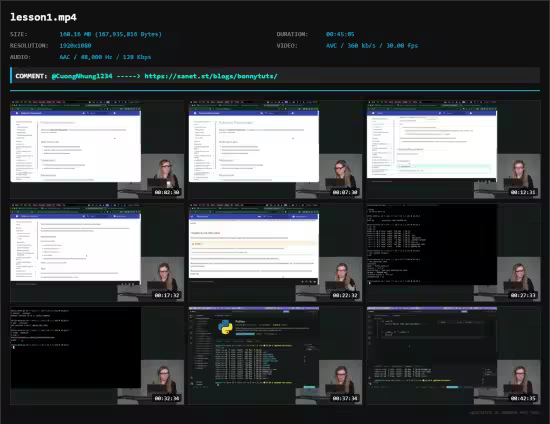Select the file size value in bytes
The width and height of the screenshot is (550, 424).
coord(110,34)
